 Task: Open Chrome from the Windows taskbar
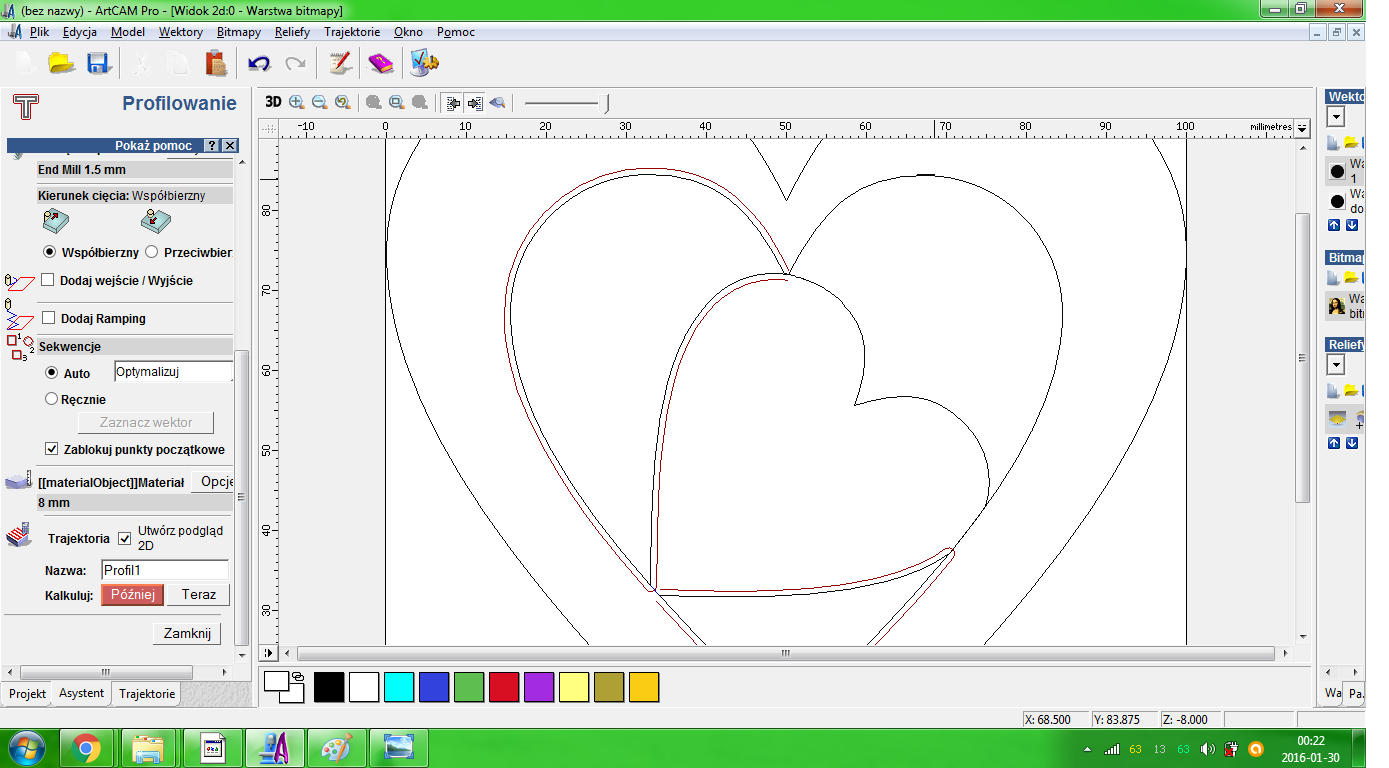pos(86,748)
